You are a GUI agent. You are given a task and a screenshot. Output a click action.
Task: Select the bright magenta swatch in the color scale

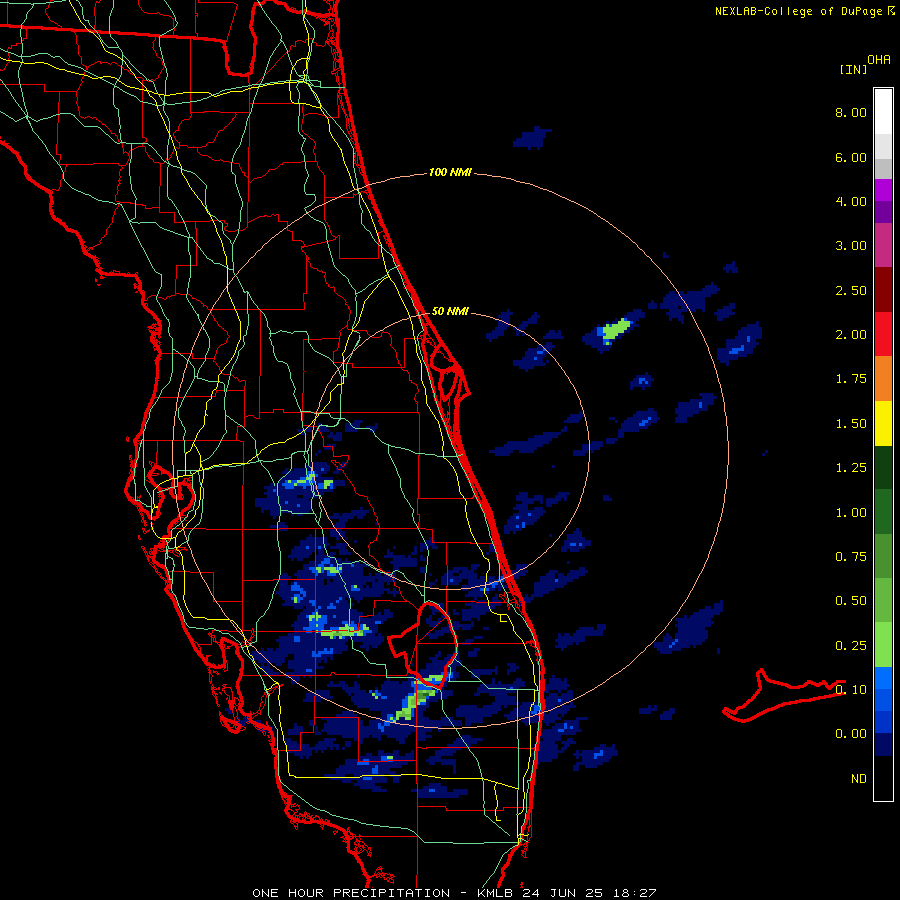point(883,190)
